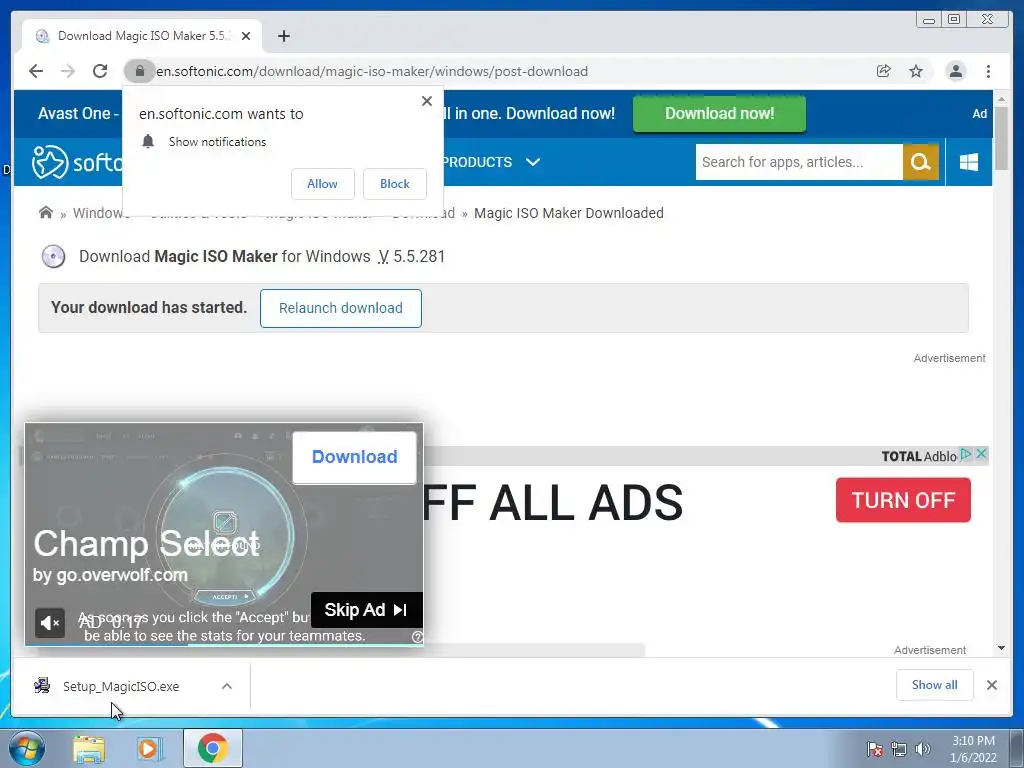1024x768 pixels.
Task: Click the video ad info question icon
Action: coord(417,637)
